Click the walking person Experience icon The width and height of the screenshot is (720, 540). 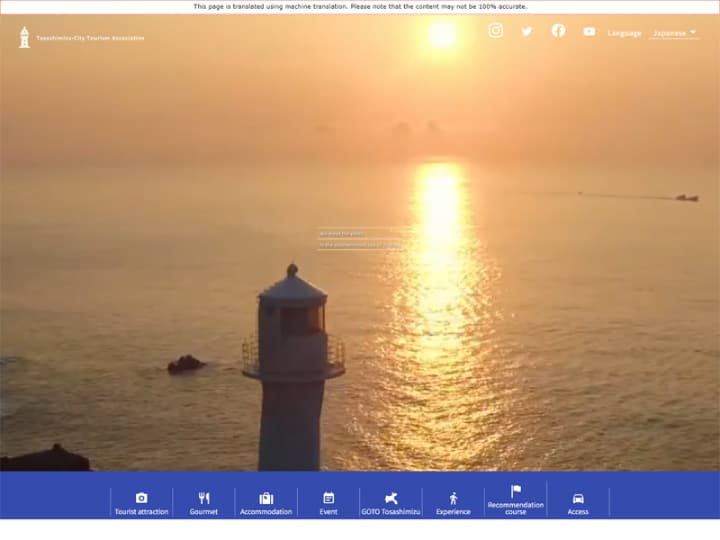[453, 497]
